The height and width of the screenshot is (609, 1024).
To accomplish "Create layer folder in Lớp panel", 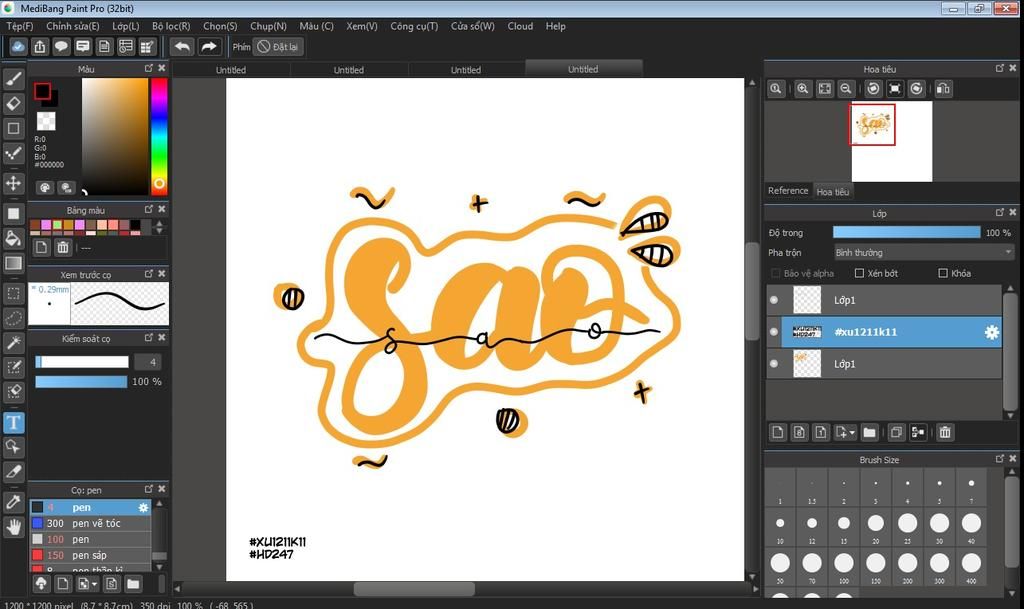I will click(869, 432).
